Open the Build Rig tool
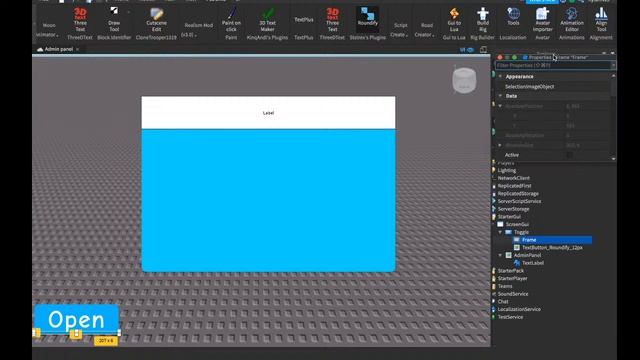640x360 pixels. [x=482, y=20]
